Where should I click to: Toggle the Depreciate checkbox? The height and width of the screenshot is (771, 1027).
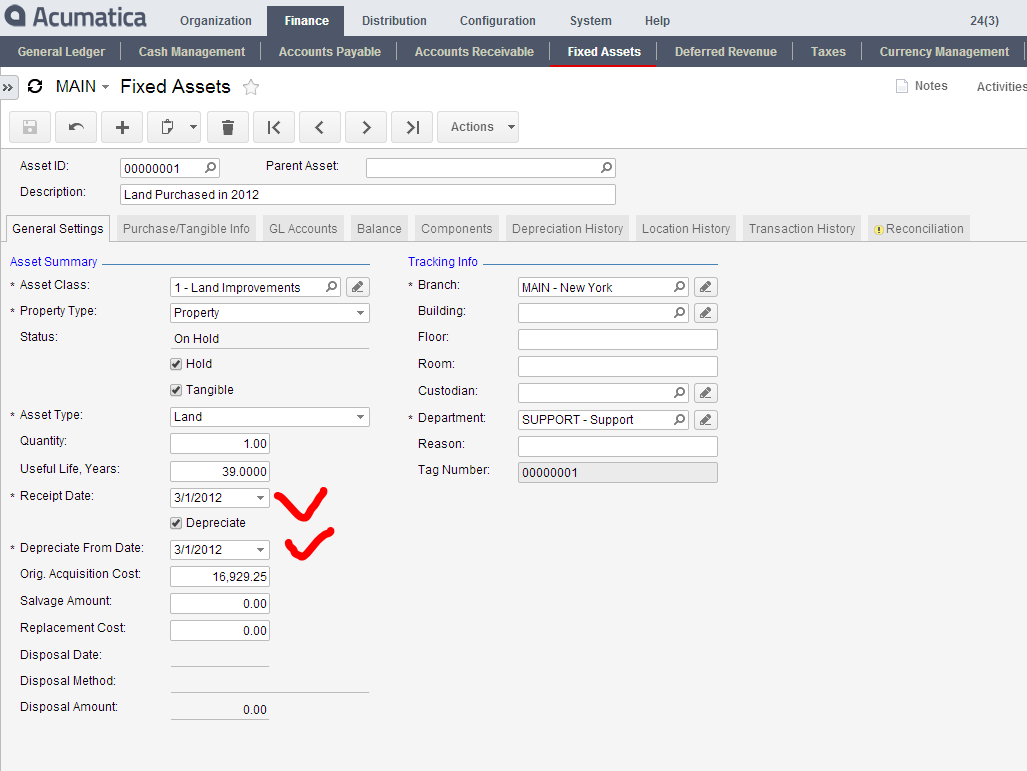pos(176,523)
